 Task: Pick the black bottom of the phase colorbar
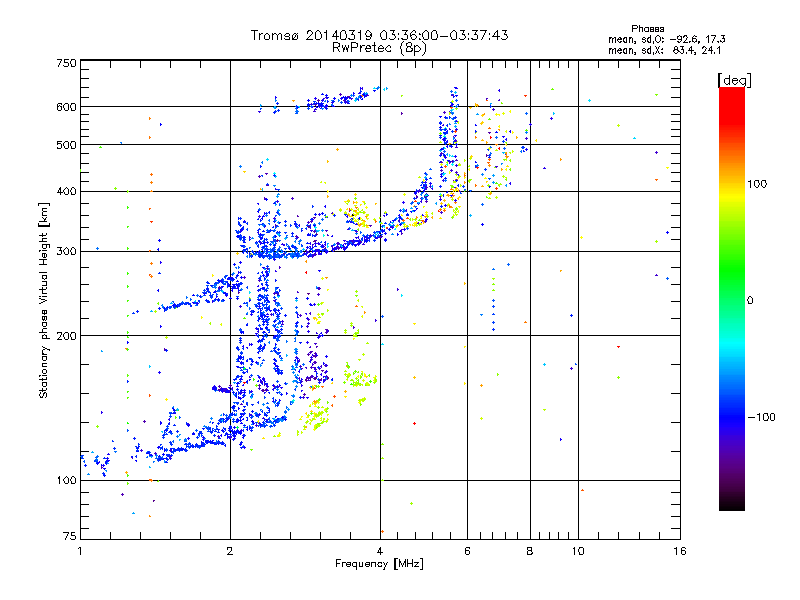tap(732, 505)
